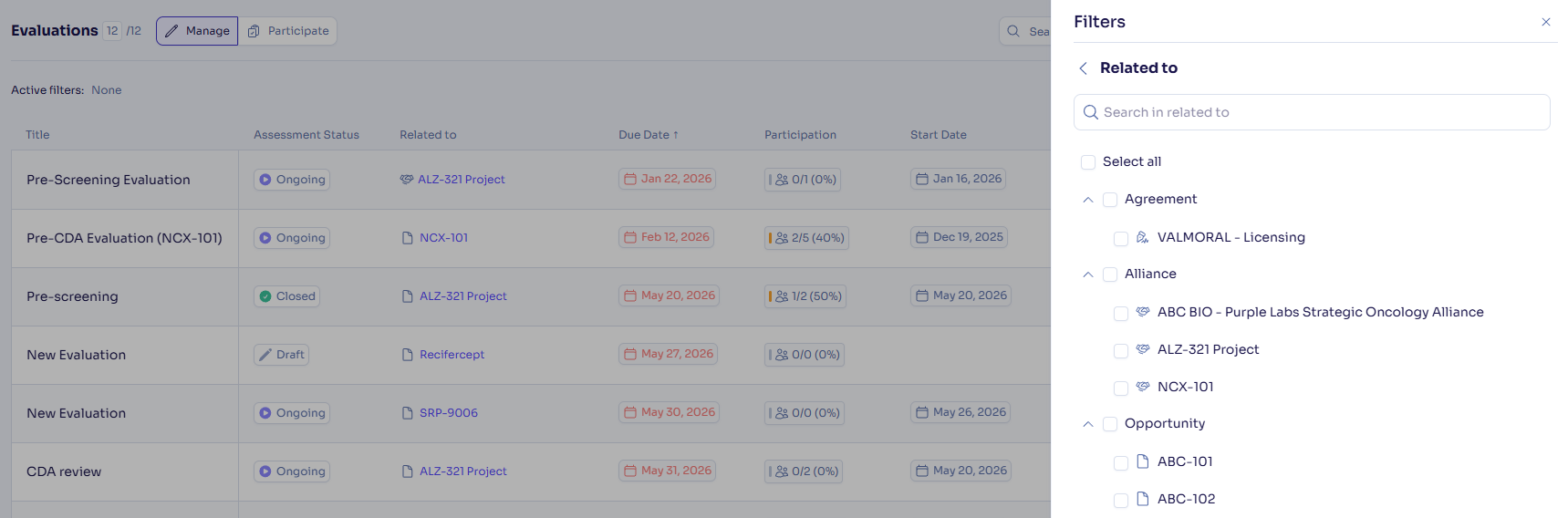
Task: Close the Filters panel with X icon
Action: tap(1546, 22)
